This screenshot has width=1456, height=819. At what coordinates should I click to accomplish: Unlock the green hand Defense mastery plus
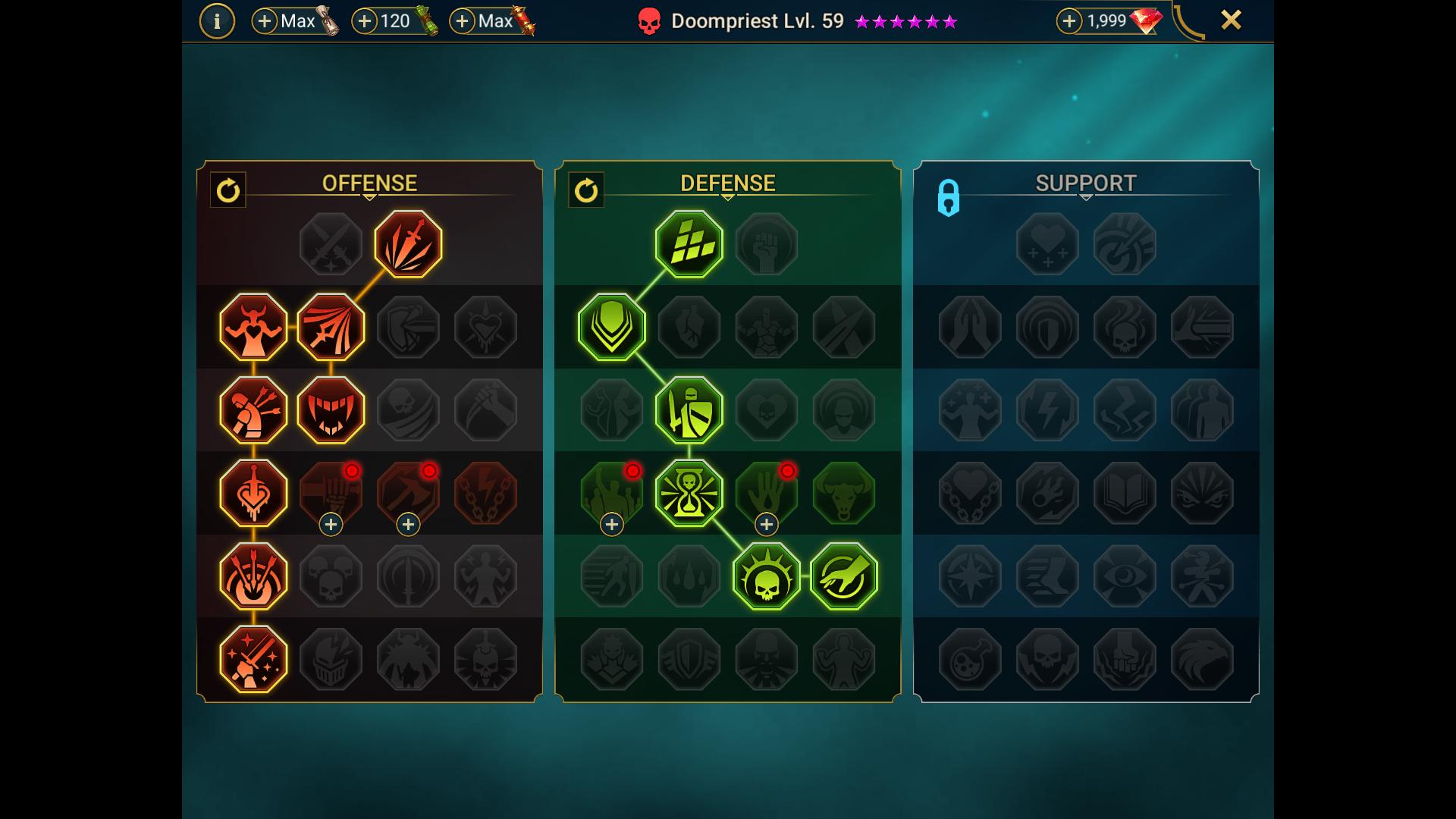pos(767,524)
